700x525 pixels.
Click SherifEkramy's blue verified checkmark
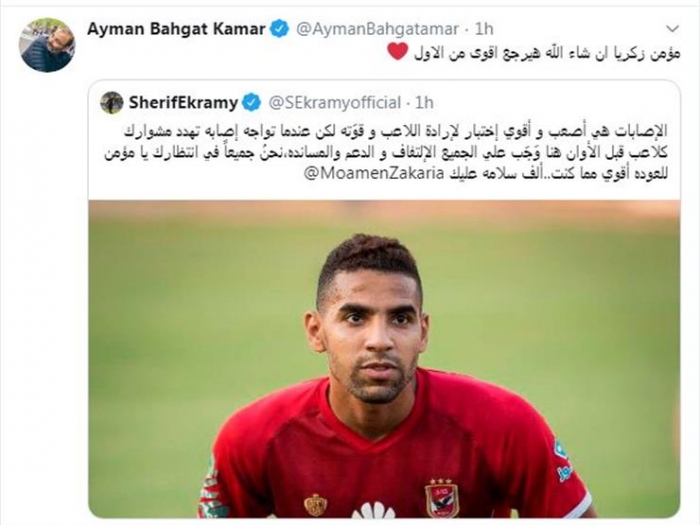click(x=251, y=103)
